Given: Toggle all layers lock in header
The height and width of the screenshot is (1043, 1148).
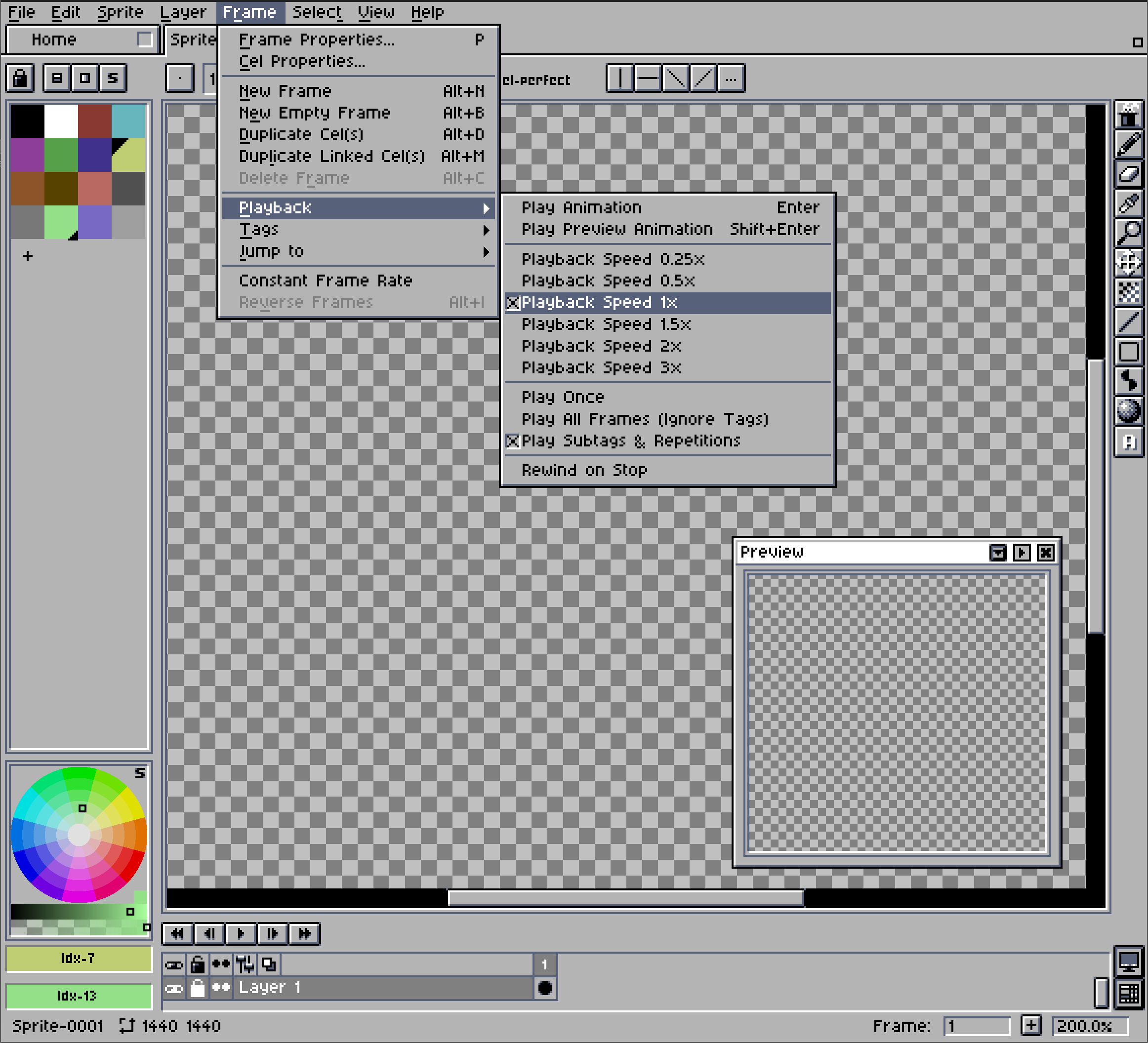Looking at the screenshot, I should pyautogui.click(x=198, y=964).
